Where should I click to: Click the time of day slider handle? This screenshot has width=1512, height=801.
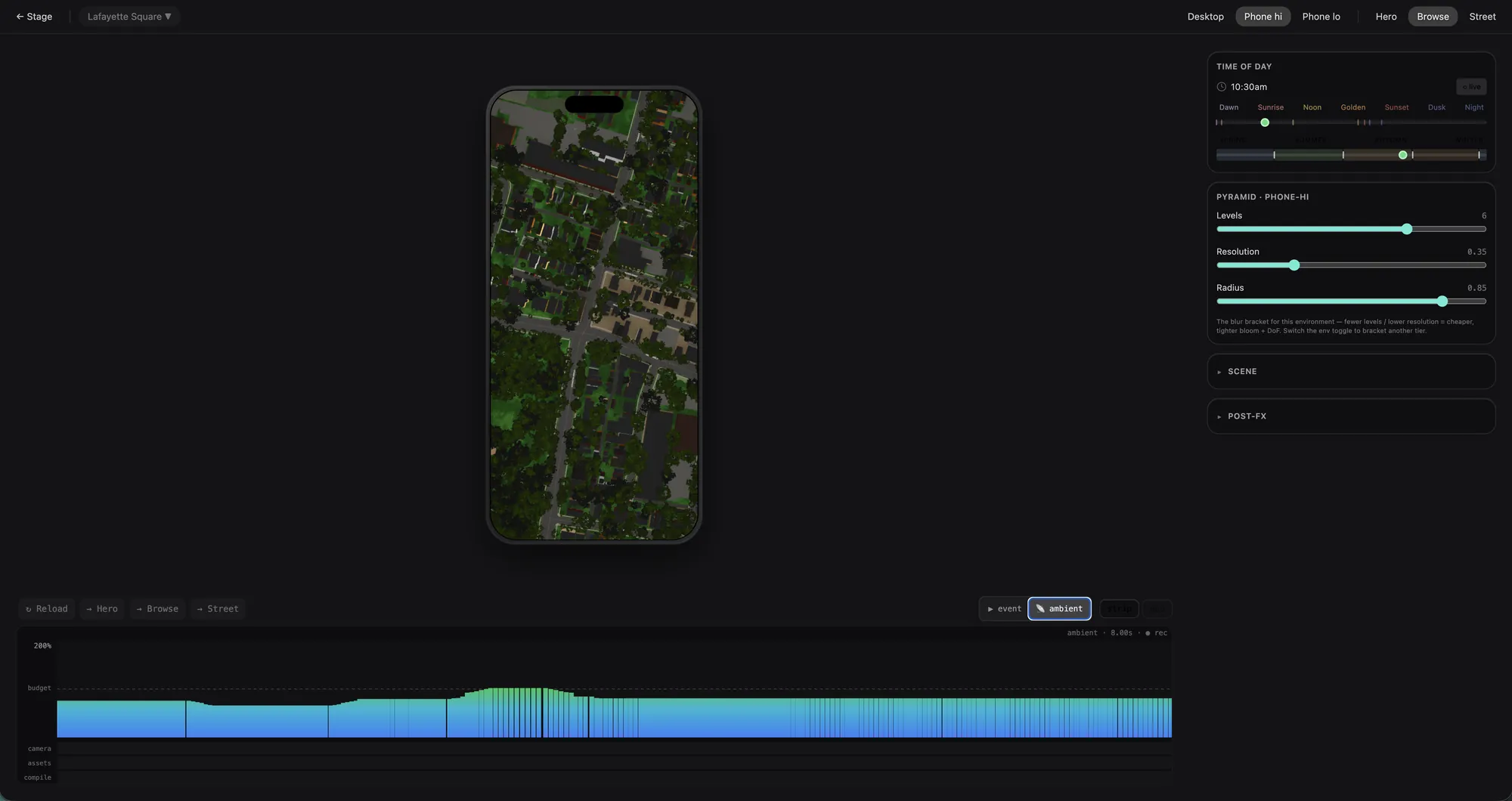tap(1265, 122)
